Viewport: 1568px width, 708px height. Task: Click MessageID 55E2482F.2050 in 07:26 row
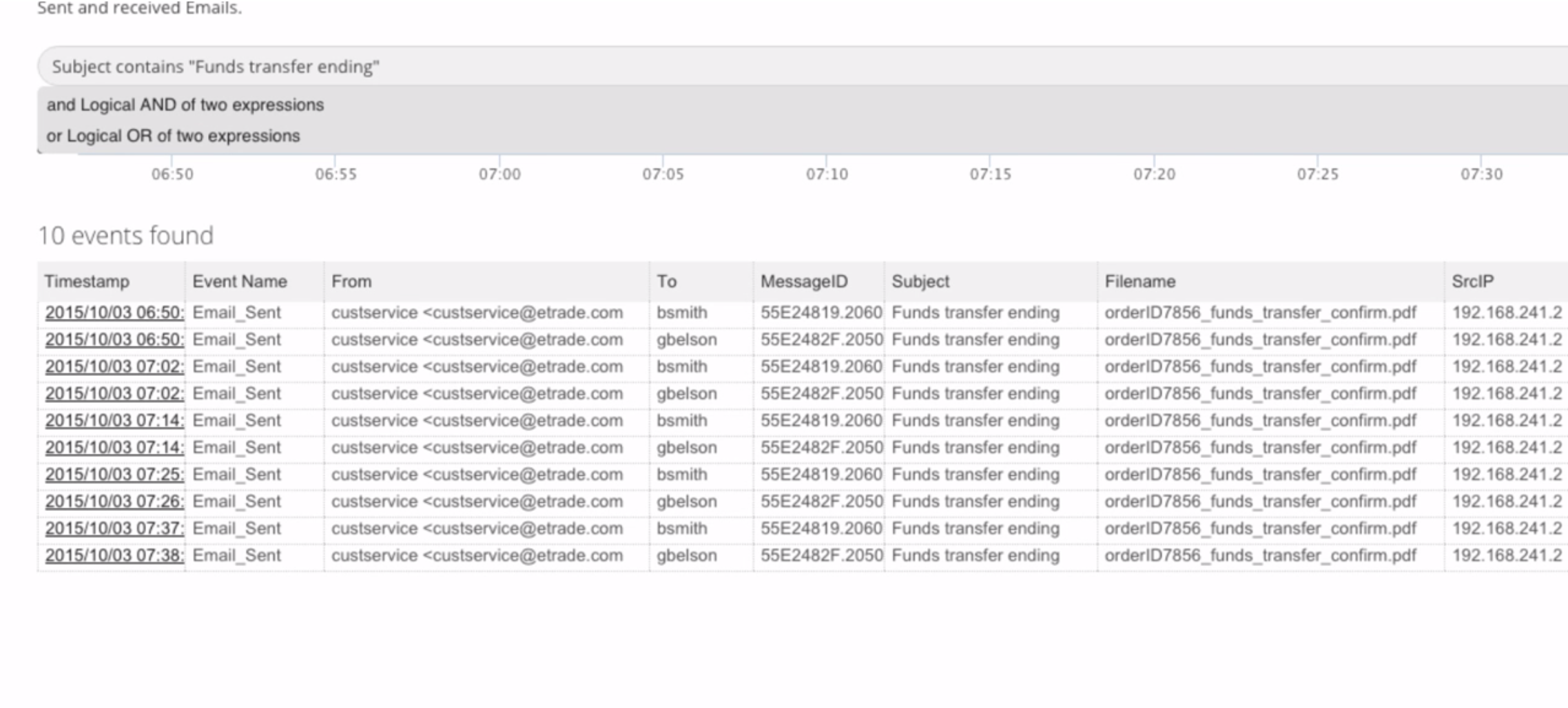coord(821,501)
